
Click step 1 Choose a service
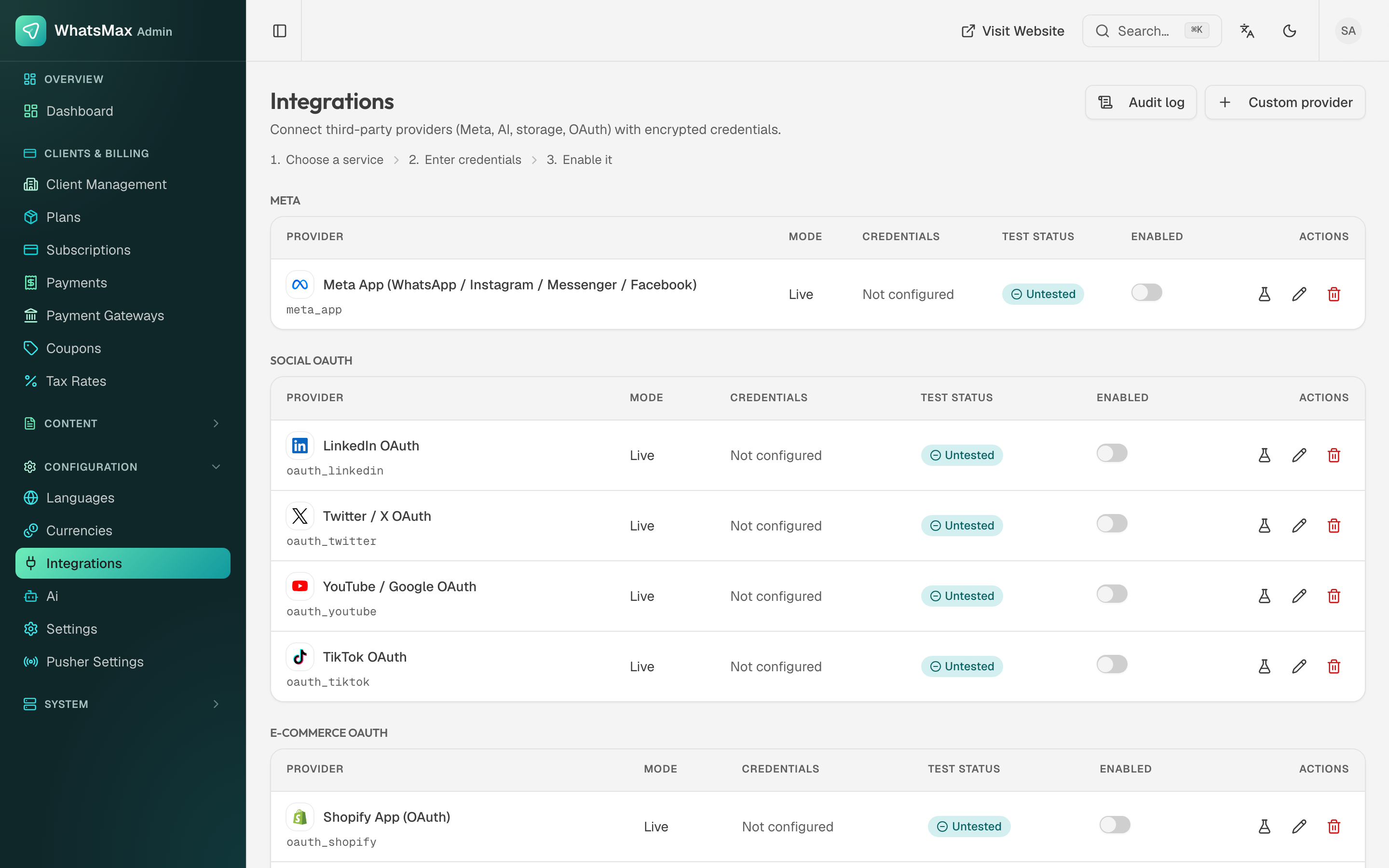click(x=327, y=160)
